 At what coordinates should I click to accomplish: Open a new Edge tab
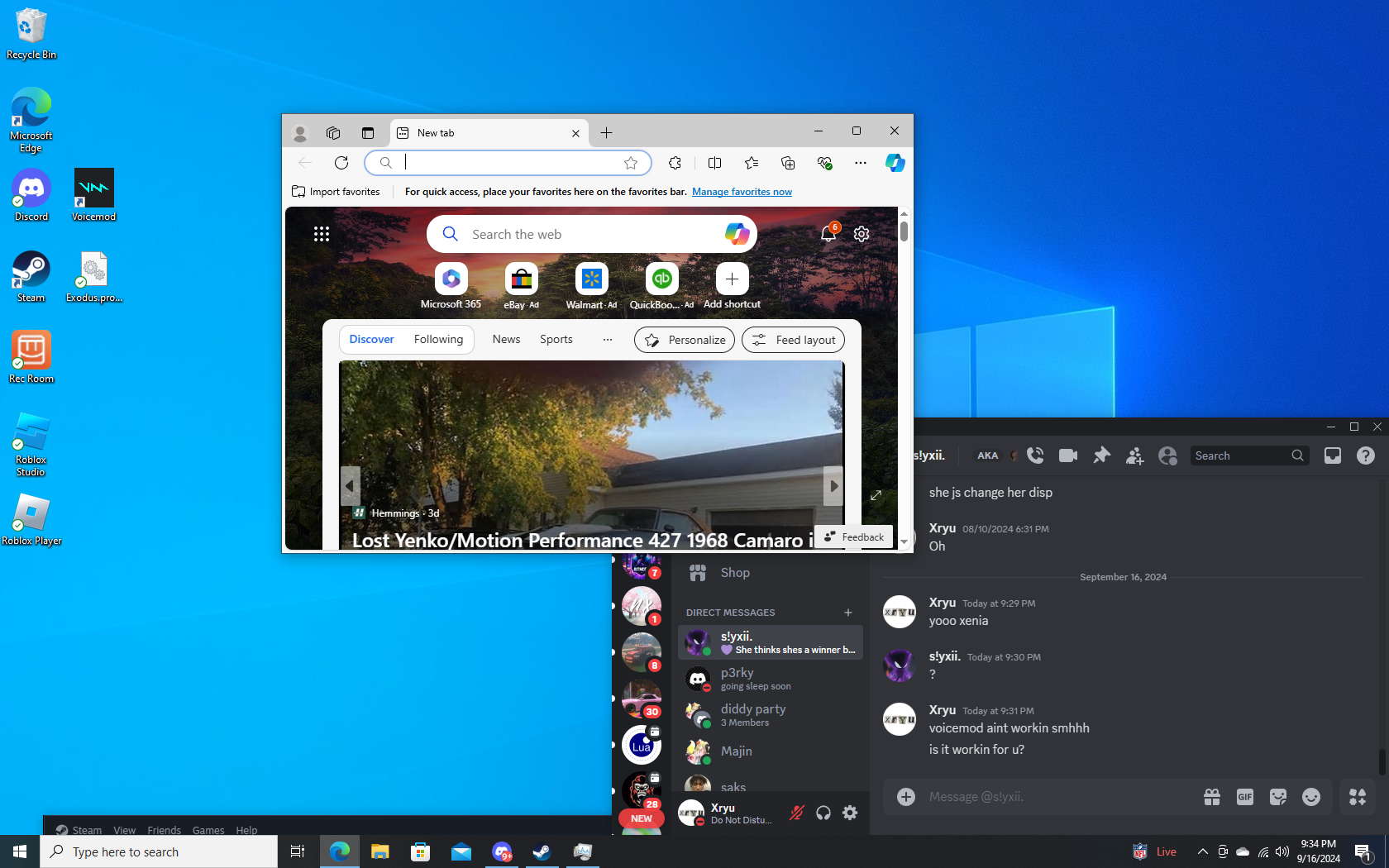tap(606, 133)
